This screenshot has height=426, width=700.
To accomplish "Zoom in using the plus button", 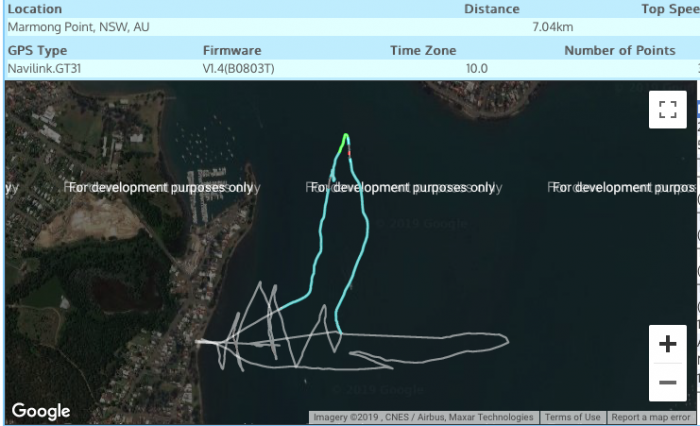I will click(667, 344).
